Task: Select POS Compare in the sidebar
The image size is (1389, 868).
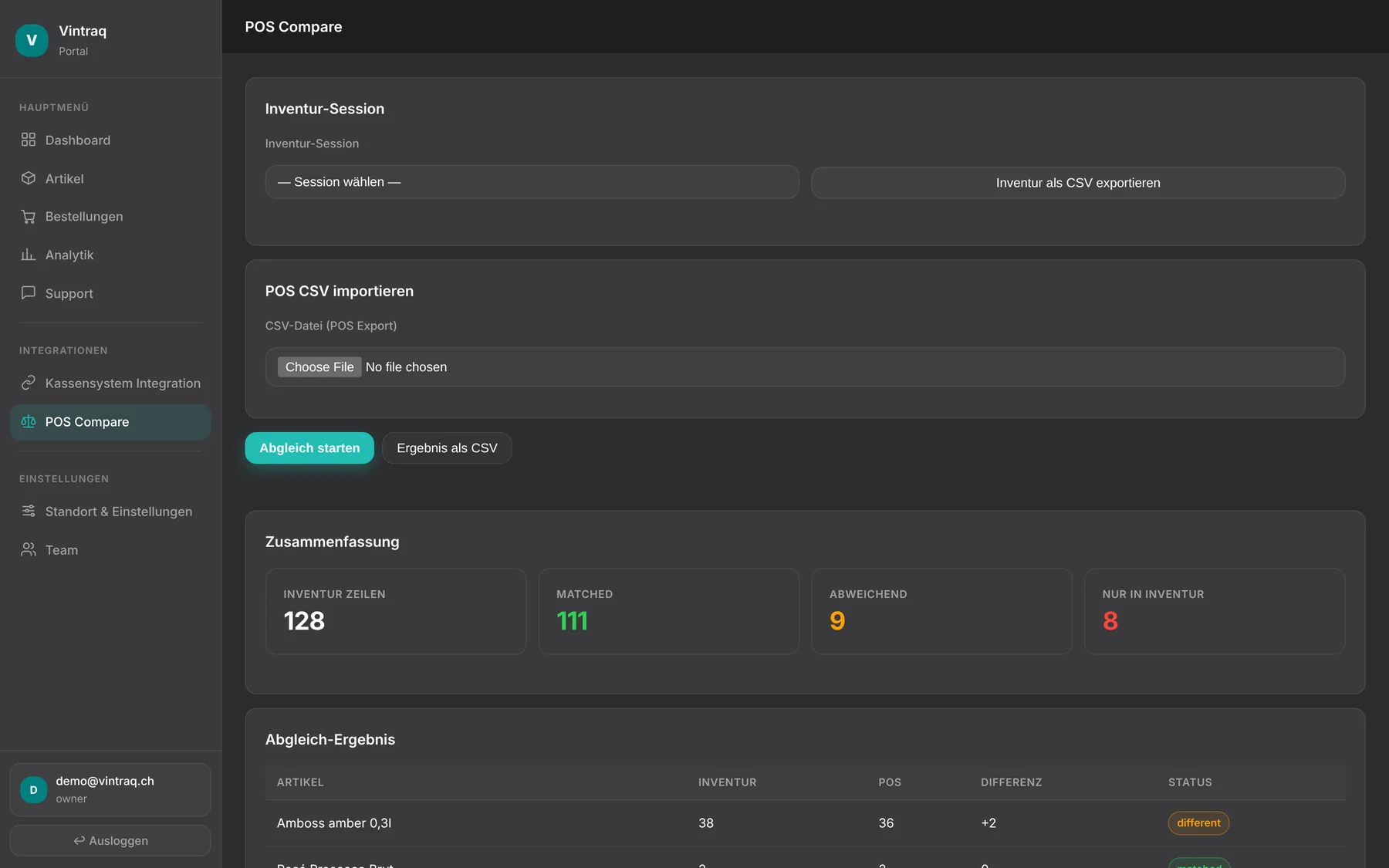Action: 110,422
